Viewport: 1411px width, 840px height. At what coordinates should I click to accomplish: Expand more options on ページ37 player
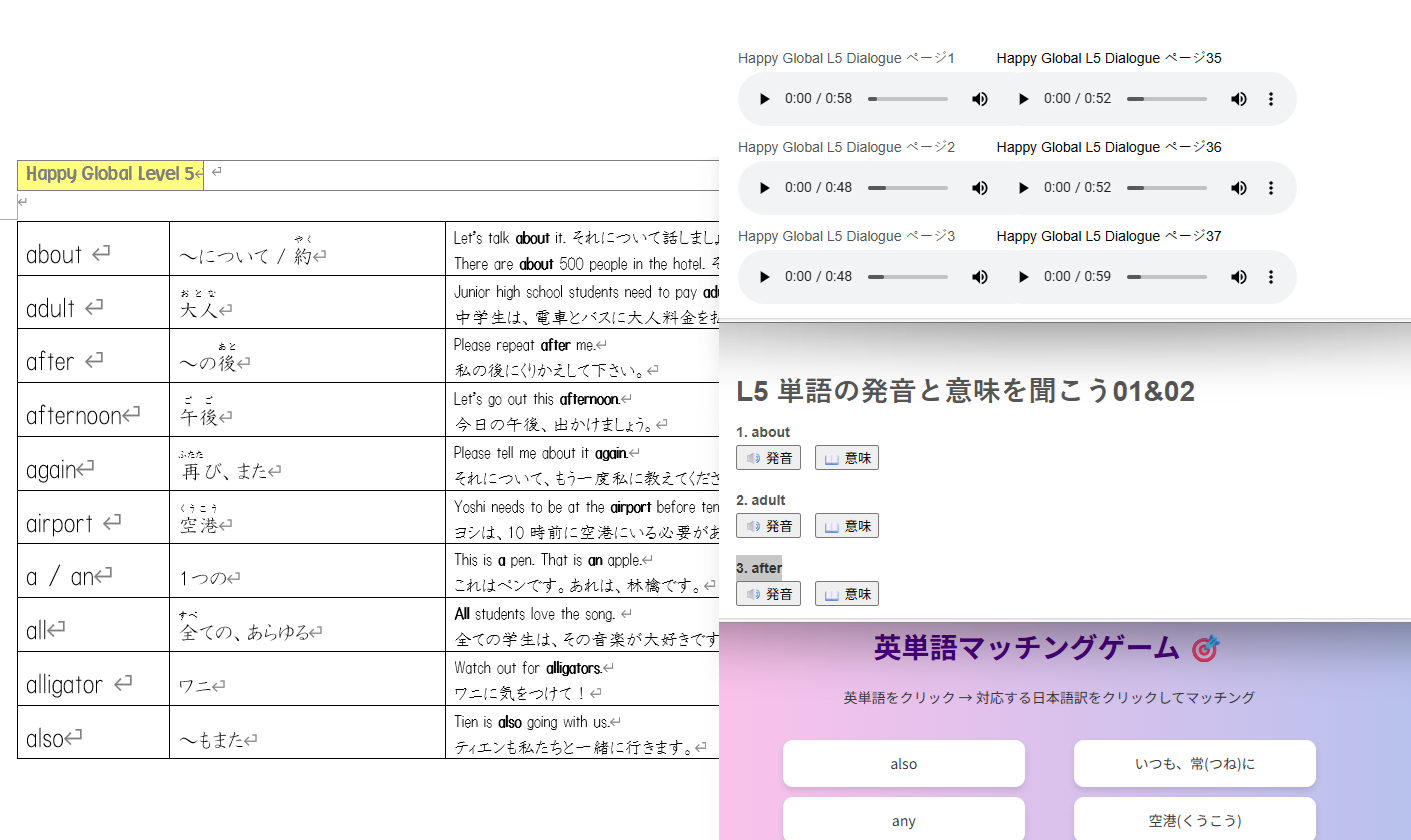coord(1271,277)
